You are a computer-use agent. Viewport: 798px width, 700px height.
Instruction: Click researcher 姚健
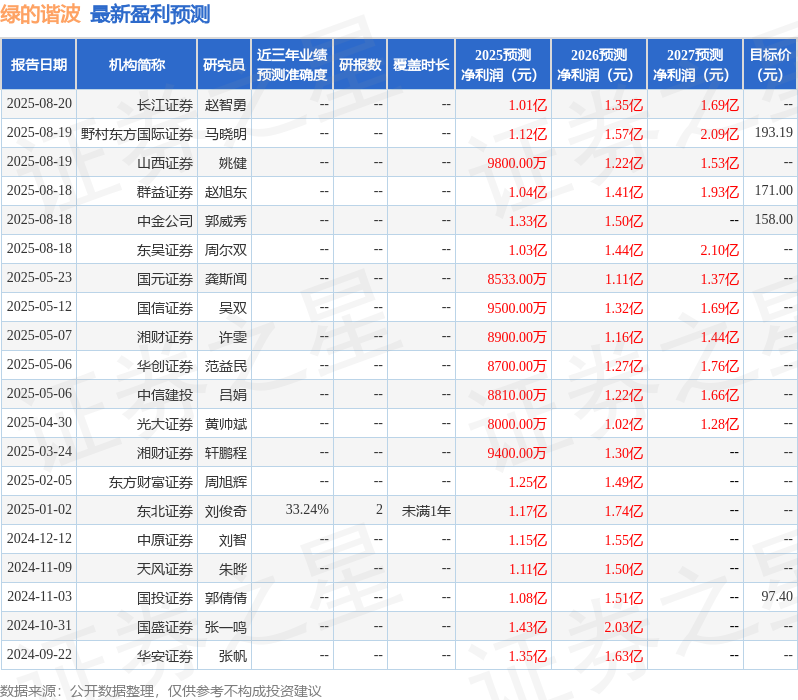point(233,163)
